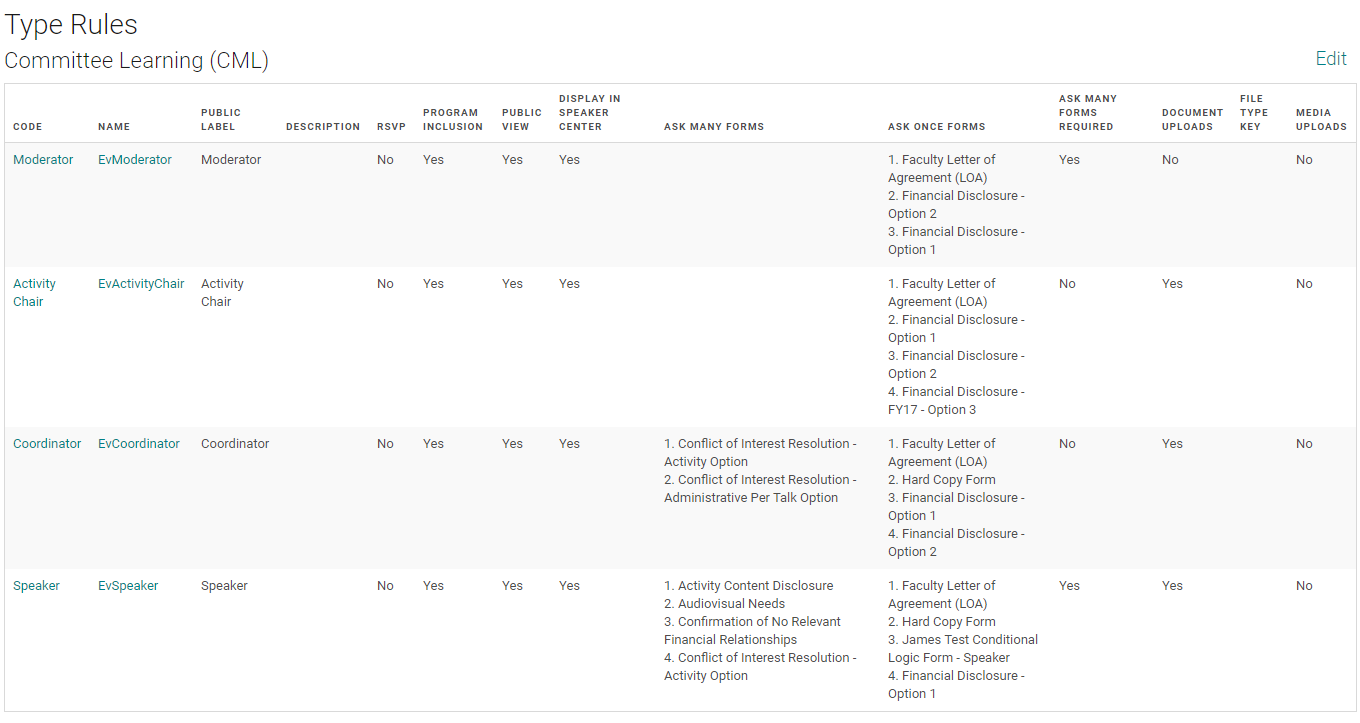Select the EvCoordinator name link
Screen dimensions: 1360x723
coord(139,444)
